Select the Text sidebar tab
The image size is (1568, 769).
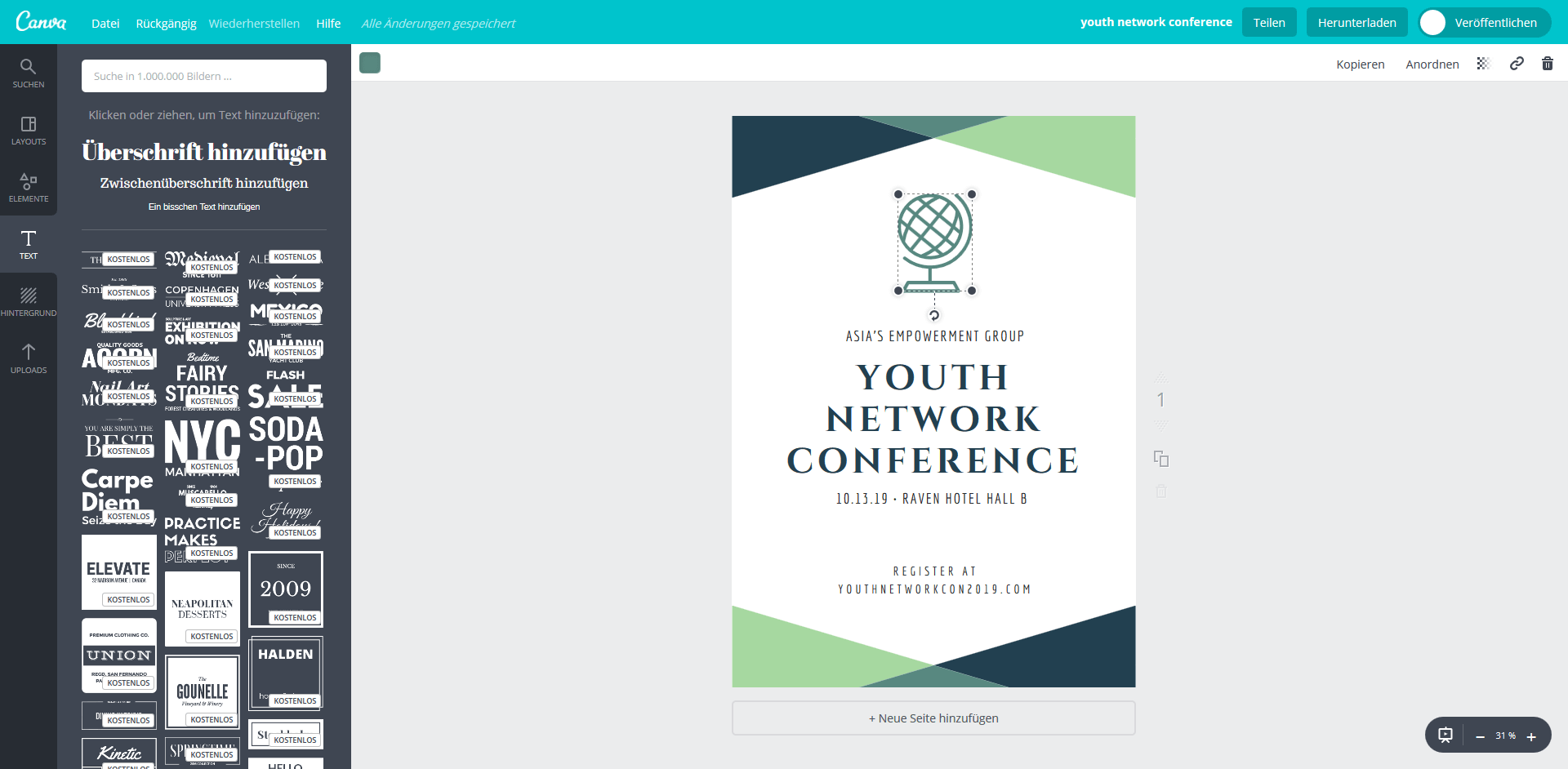click(x=29, y=244)
